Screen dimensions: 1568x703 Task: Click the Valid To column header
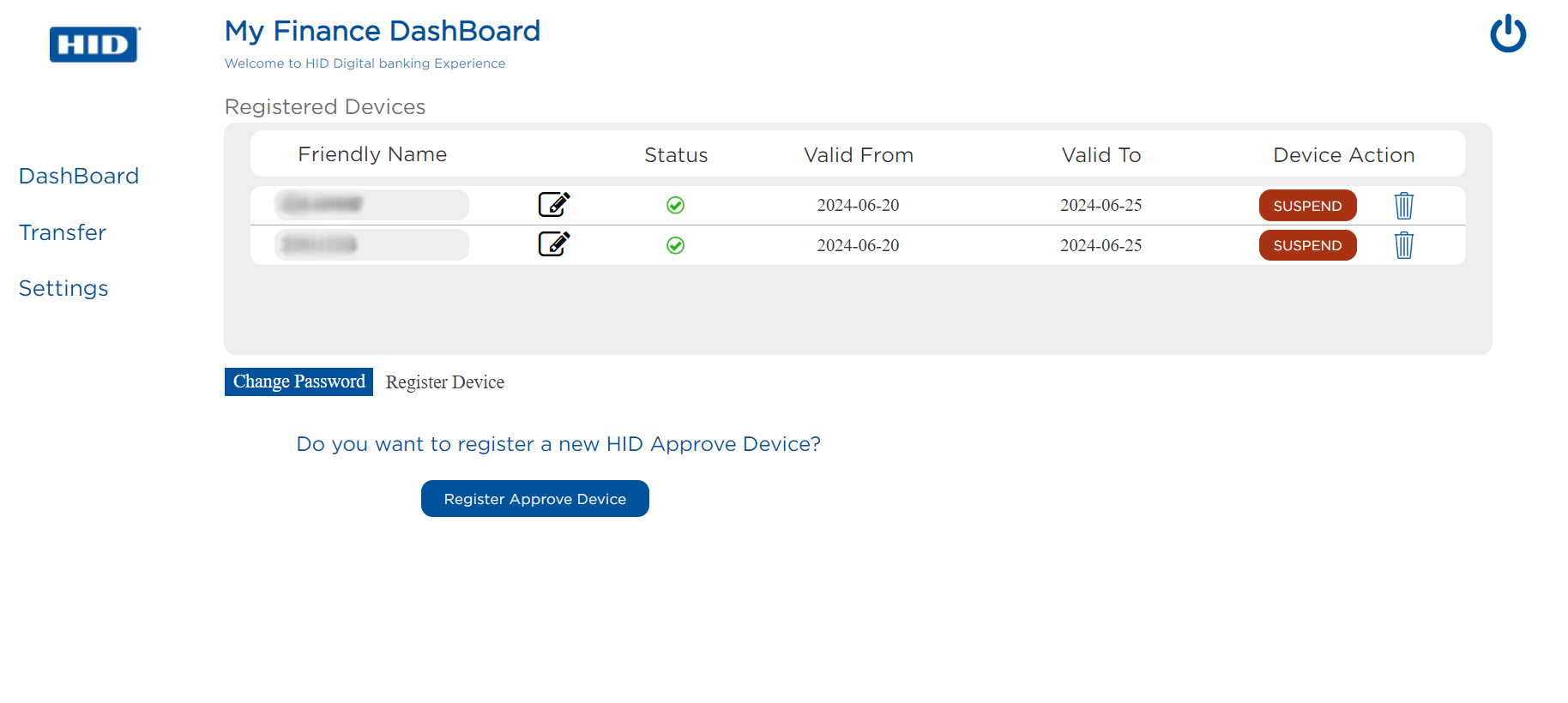(1101, 155)
